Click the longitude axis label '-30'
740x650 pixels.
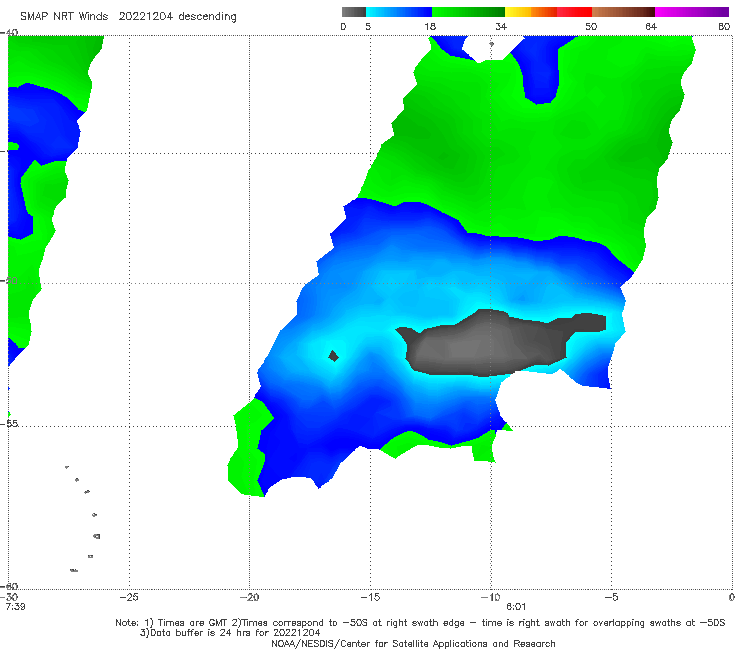click(9, 597)
